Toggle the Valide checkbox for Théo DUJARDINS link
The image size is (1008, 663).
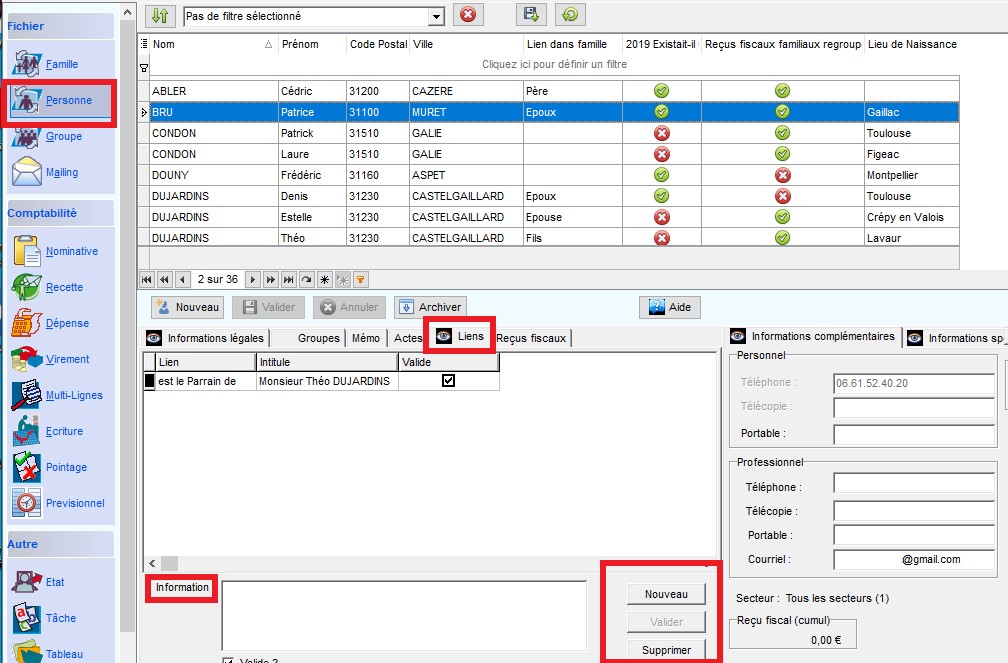pyautogui.click(x=448, y=381)
